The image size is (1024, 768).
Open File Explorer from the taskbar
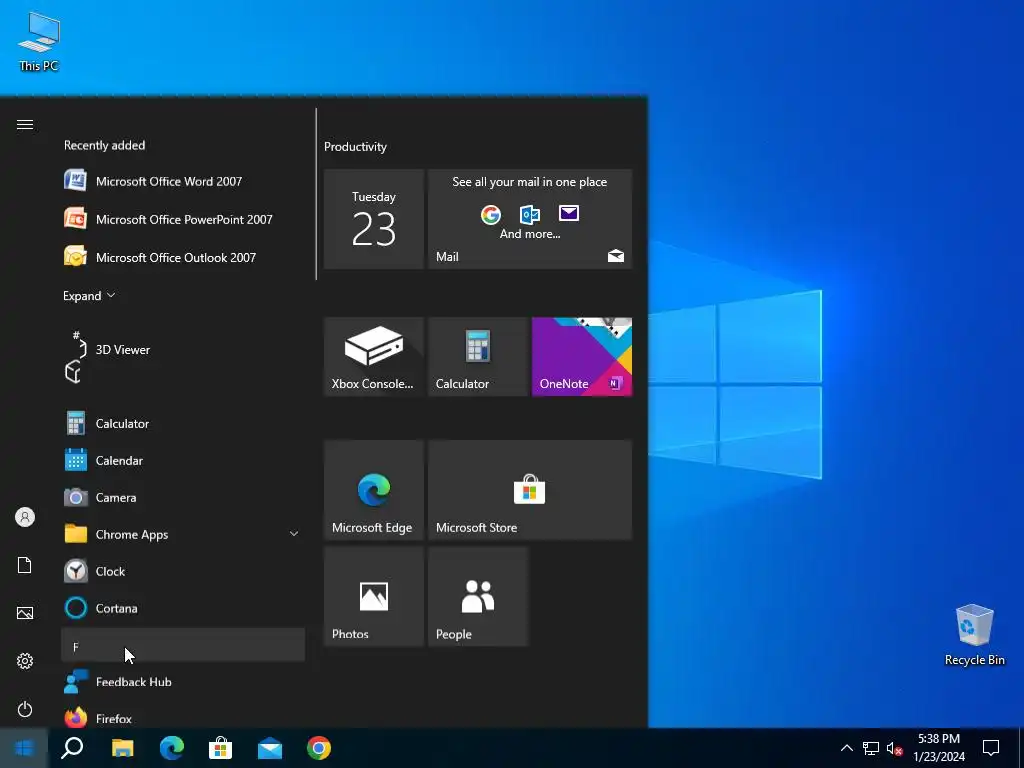(x=122, y=748)
